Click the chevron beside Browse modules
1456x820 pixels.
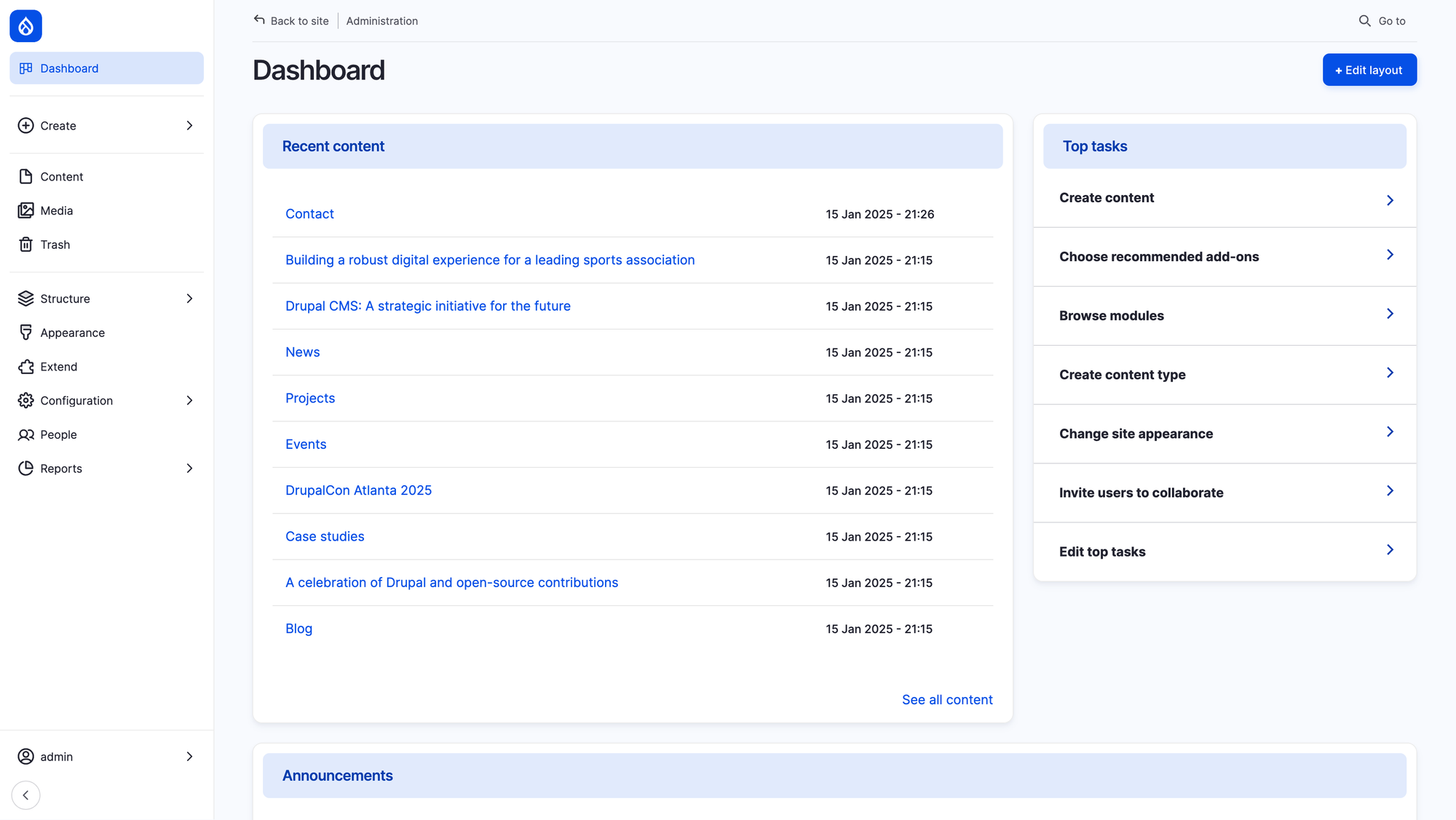(x=1390, y=314)
